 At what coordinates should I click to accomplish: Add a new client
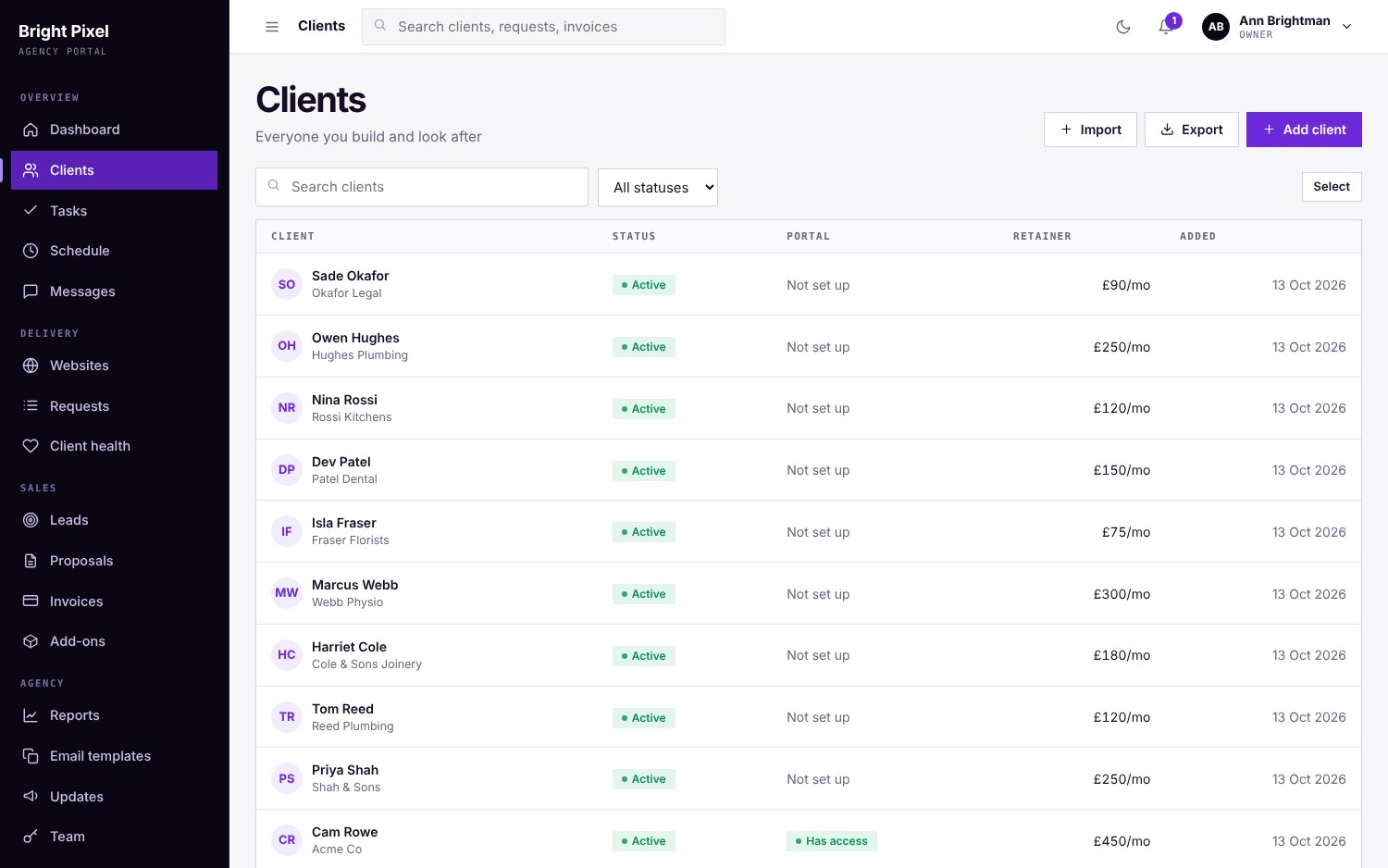pos(1304,130)
